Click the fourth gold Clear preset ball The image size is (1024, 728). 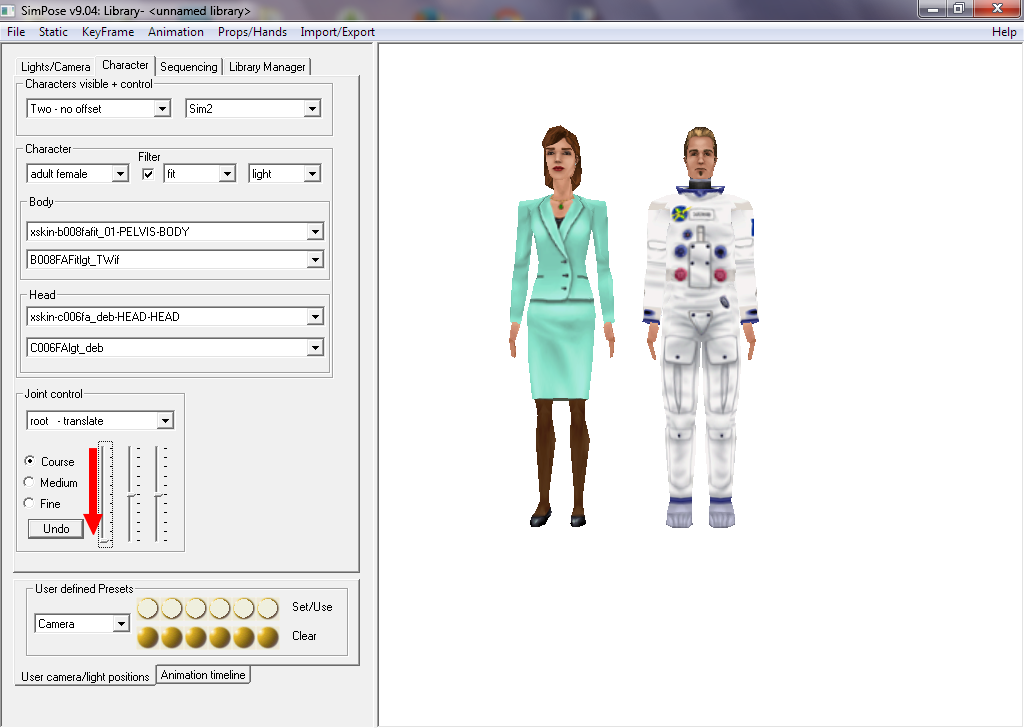pyautogui.click(x=220, y=637)
